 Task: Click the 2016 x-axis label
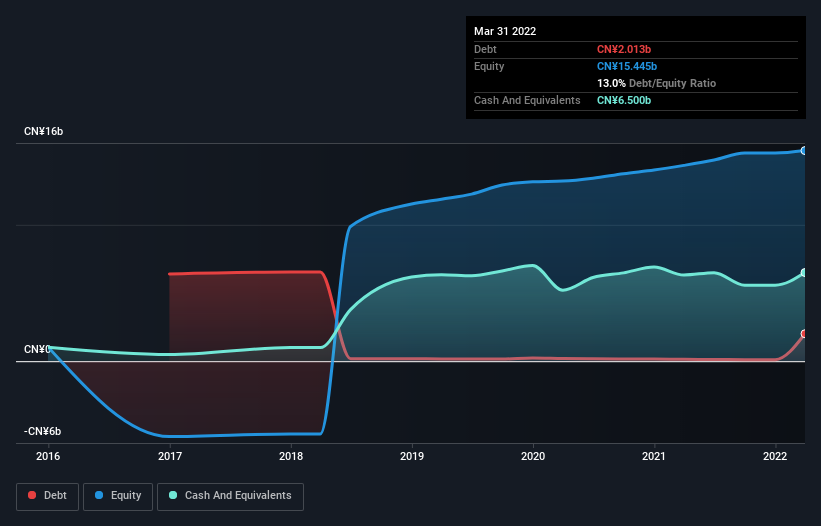click(48, 456)
